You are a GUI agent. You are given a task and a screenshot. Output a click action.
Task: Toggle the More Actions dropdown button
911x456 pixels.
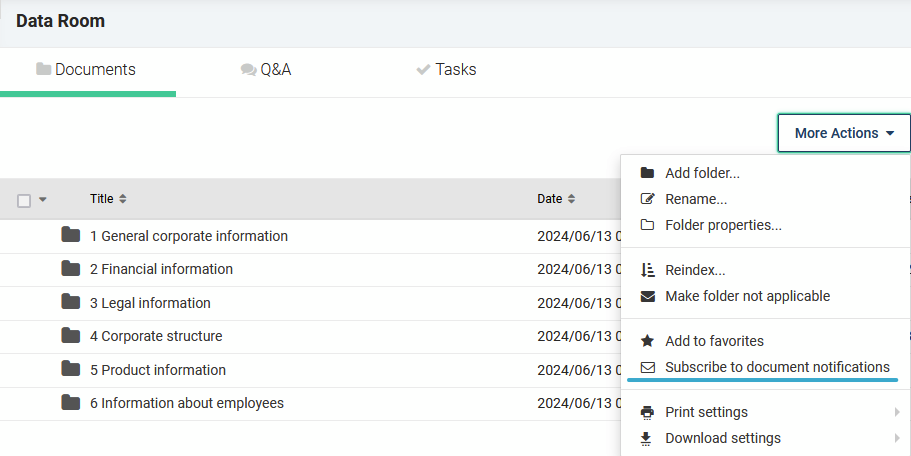point(844,133)
